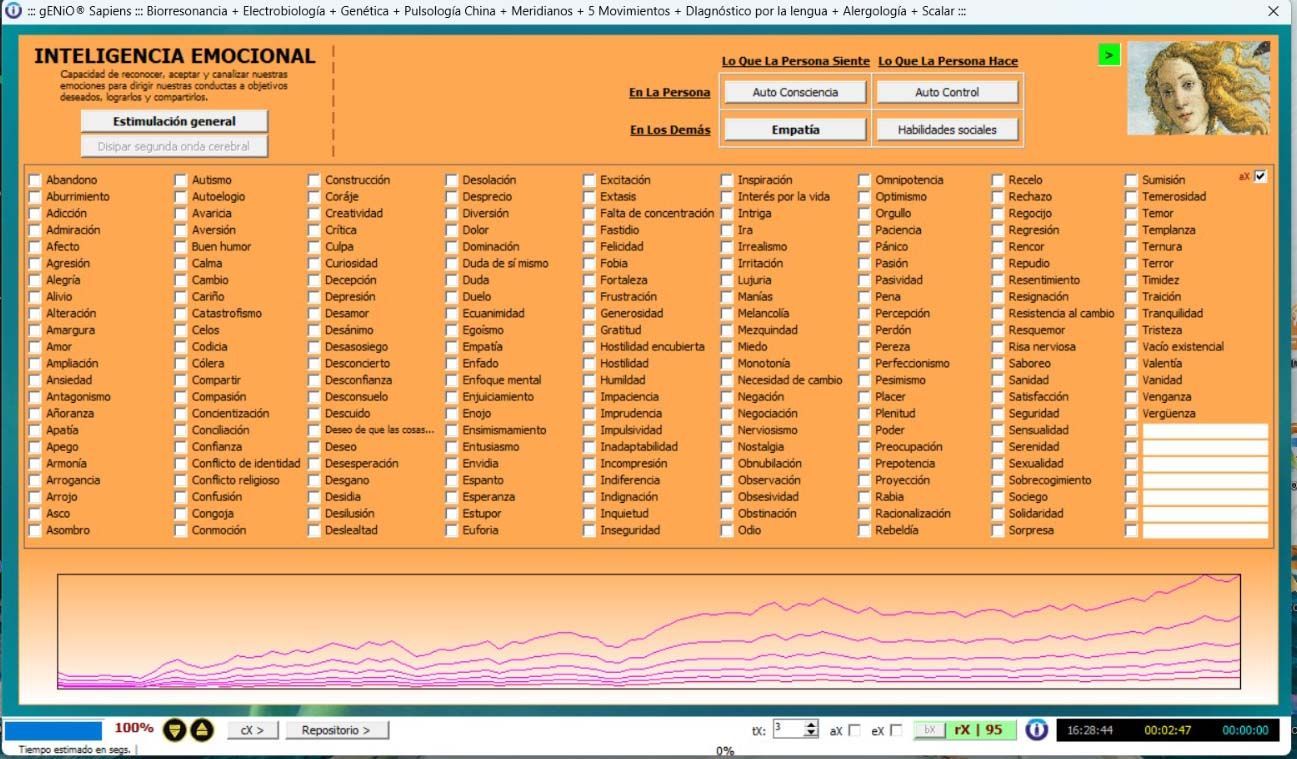This screenshot has width=1297, height=759.
Task: Switch to Auto Consciencia quadrant
Action: 795,92
